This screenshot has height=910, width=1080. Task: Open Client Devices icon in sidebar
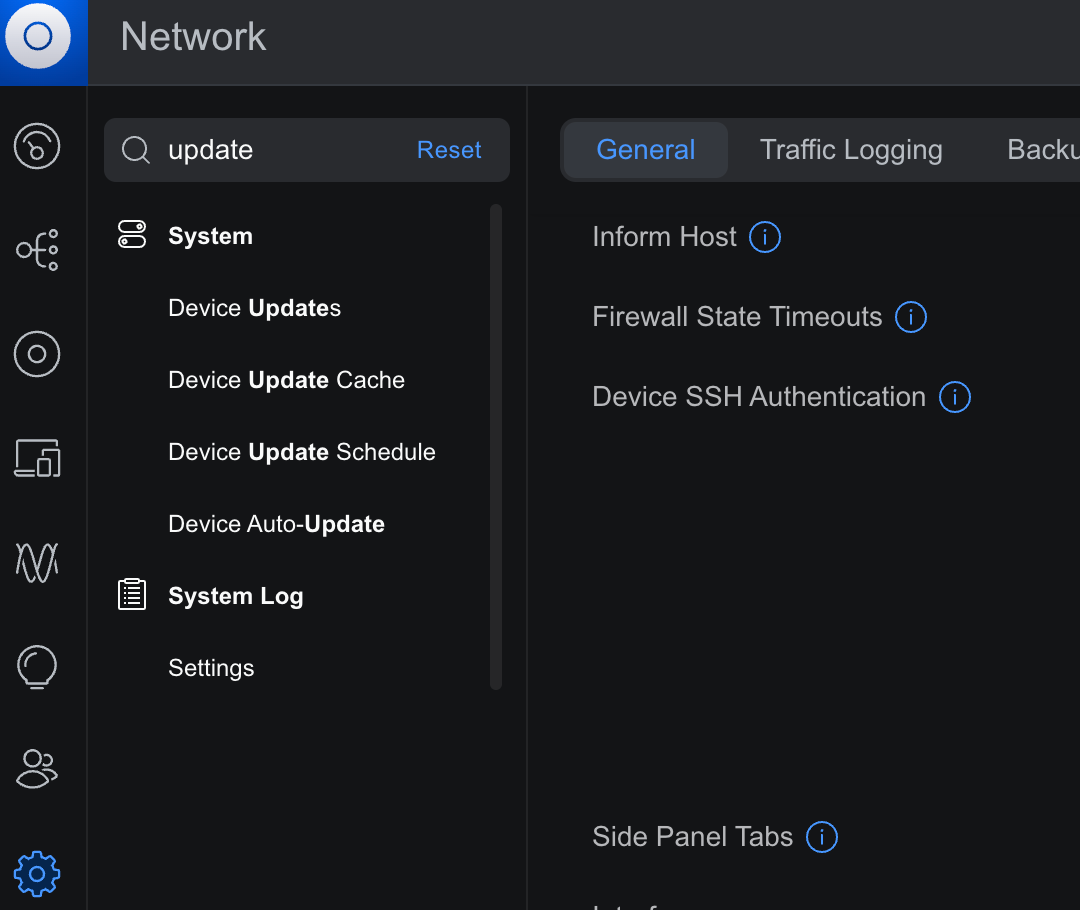(x=37, y=458)
